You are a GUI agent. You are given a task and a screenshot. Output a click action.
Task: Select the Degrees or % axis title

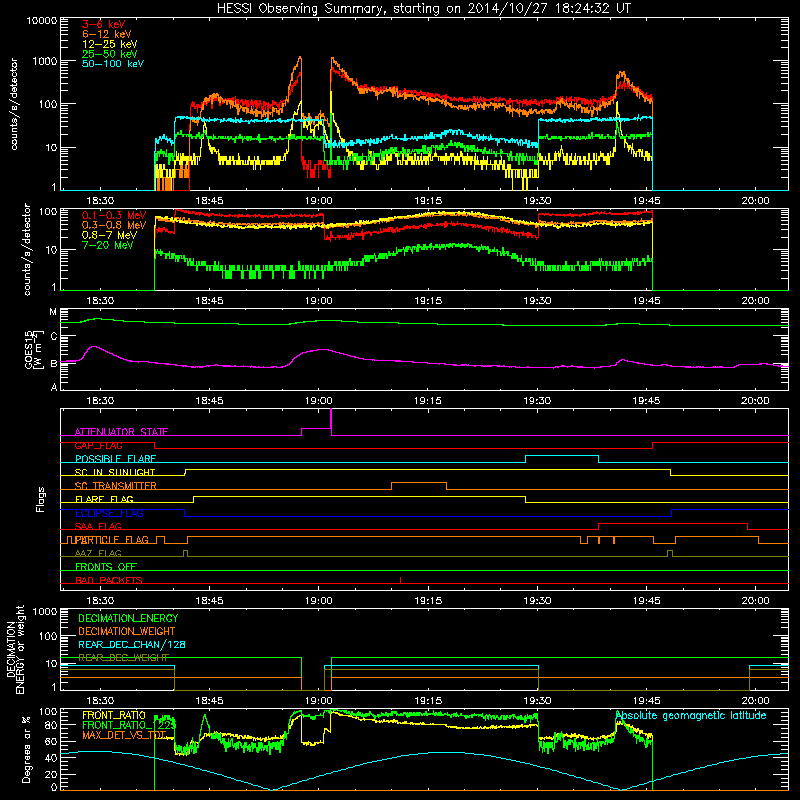point(26,749)
